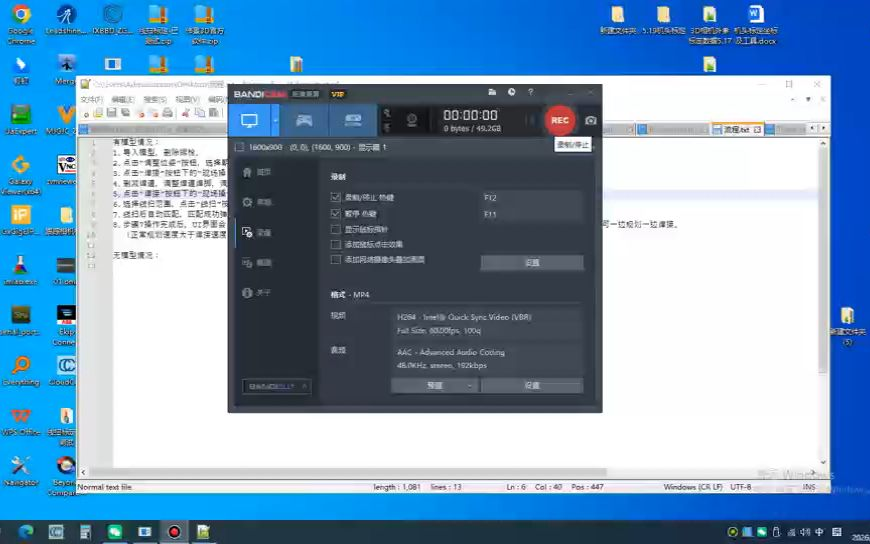Switch to HDMI device recording mode

[353, 120]
